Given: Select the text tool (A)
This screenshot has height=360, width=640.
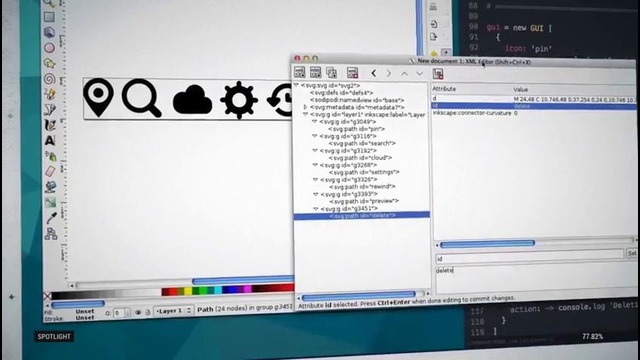Looking at the screenshot, I should pos(50,140).
